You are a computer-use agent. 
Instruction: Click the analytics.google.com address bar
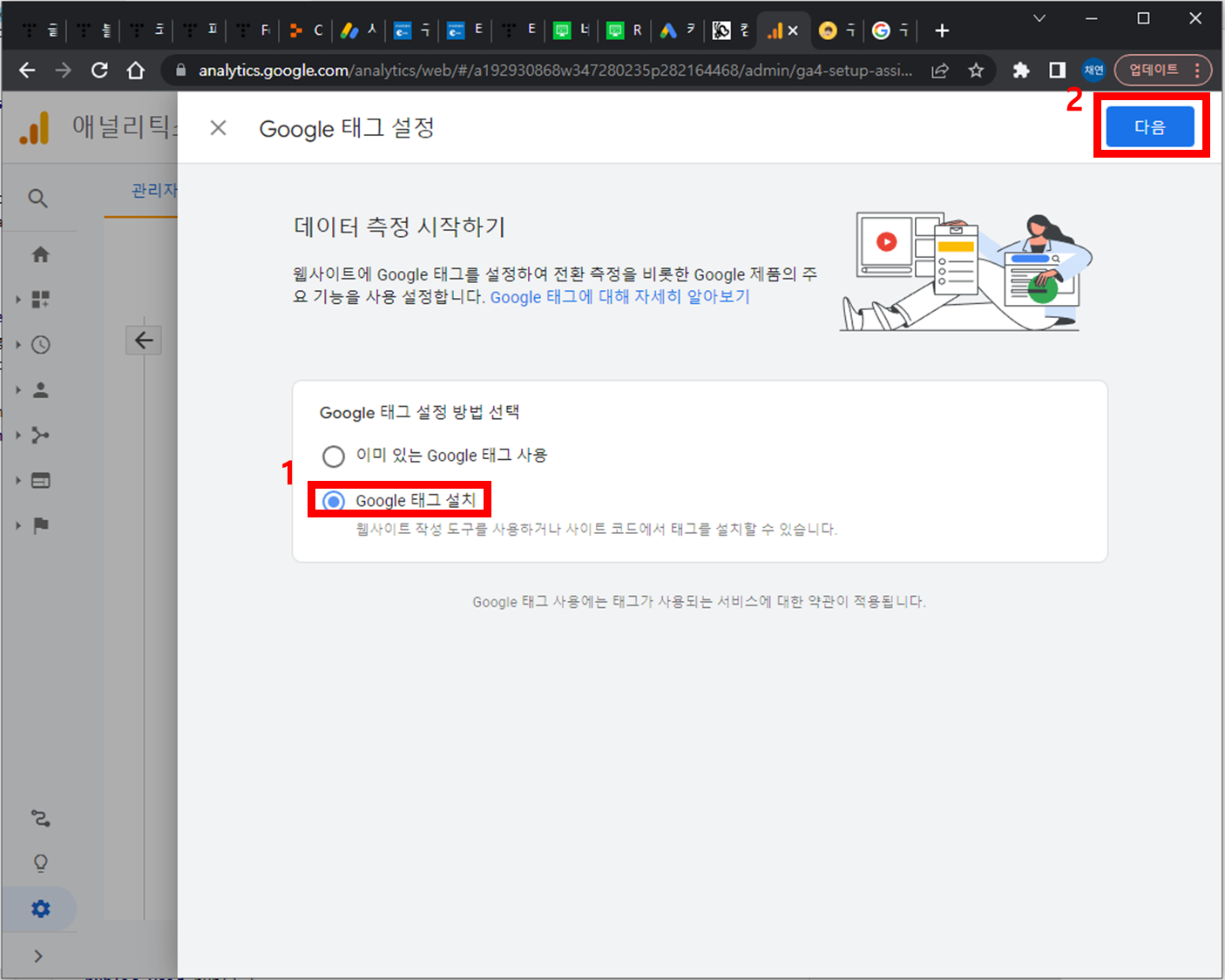click(x=555, y=71)
